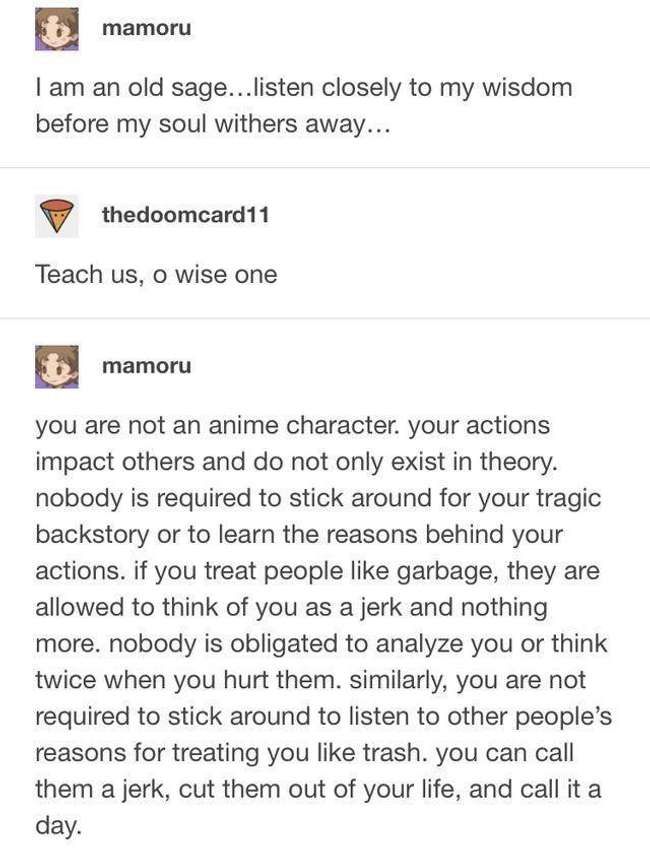650x866 pixels.
Task: Select the line "more. nobody is obligated to analyze"
Action: click(x=321, y=644)
